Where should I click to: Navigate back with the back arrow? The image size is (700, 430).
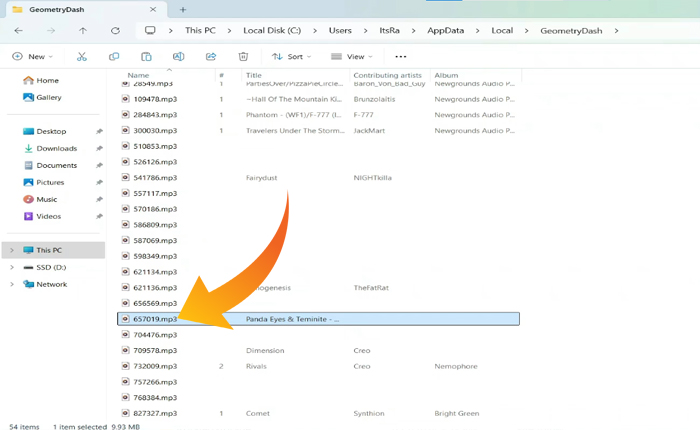click(x=18, y=31)
